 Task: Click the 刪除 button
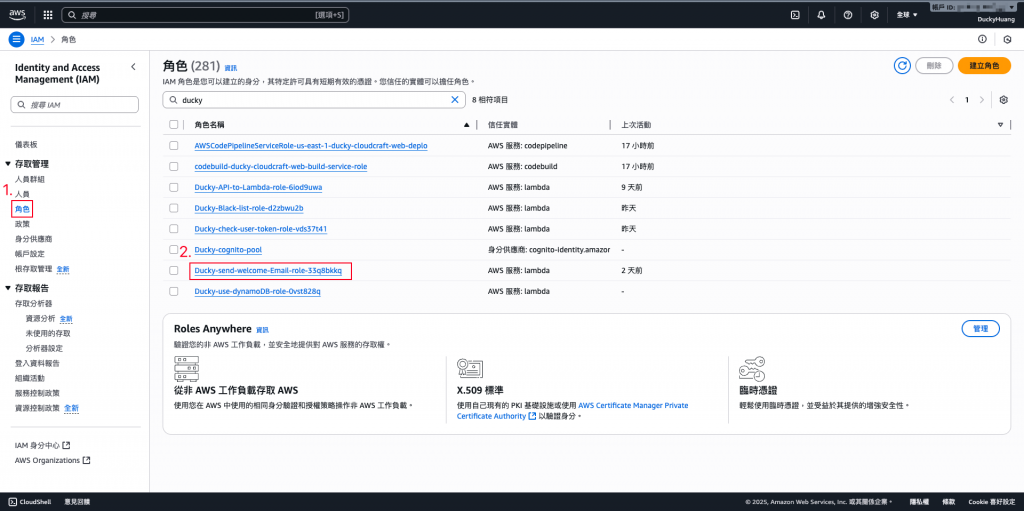(934, 65)
